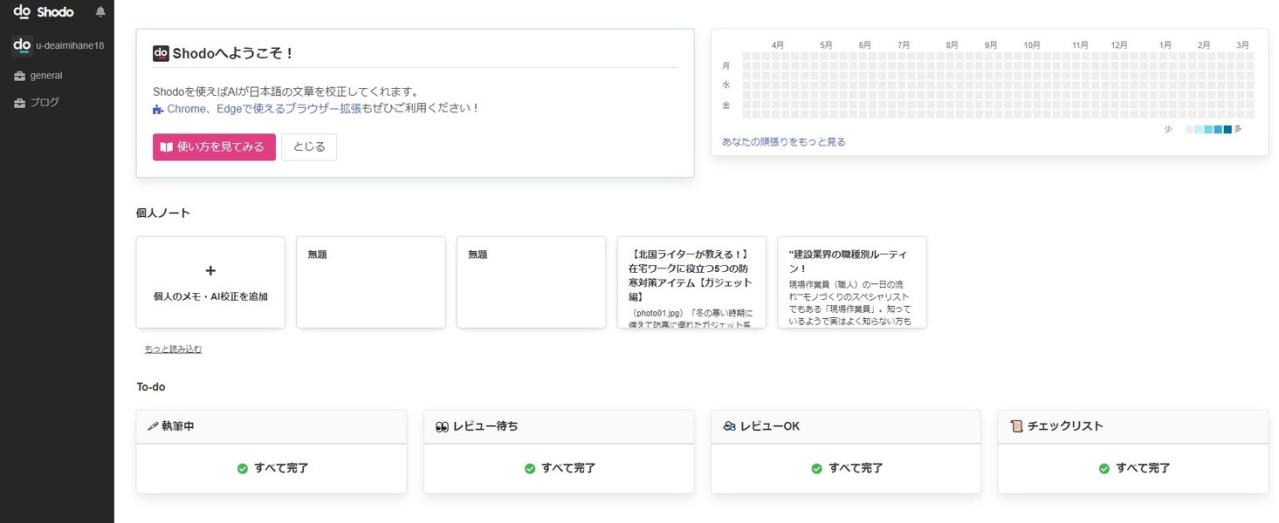Click the 個人ノート section heading
The width and height of the screenshot is (1279, 523).
point(163,213)
